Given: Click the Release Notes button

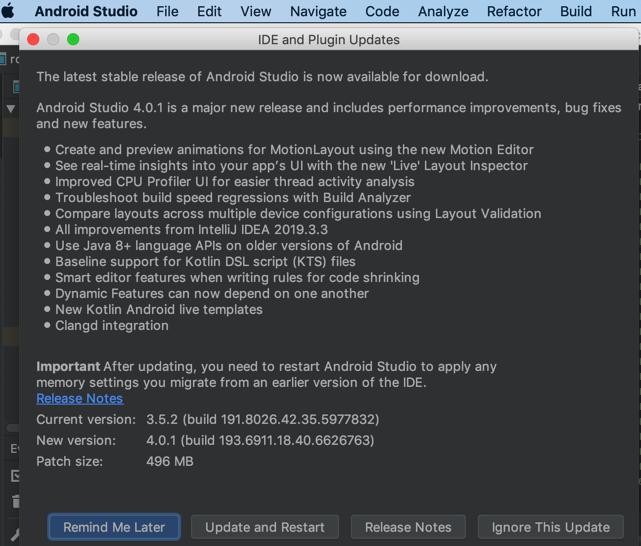Looking at the screenshot, I should (x=408, y=527).
